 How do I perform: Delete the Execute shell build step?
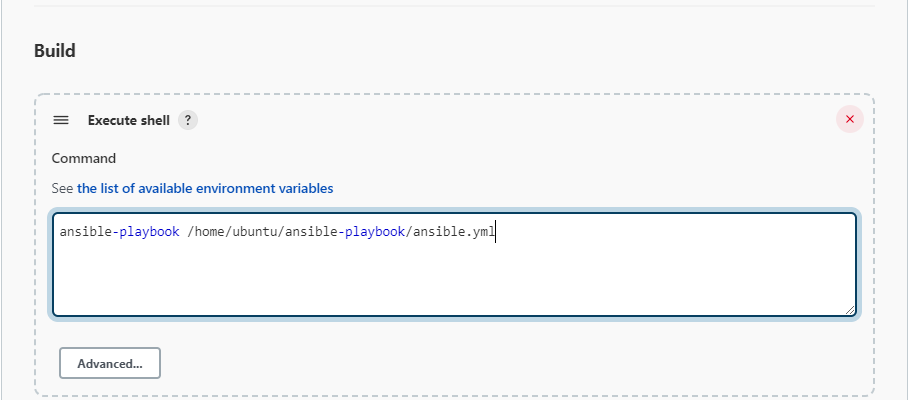(849, 119)
